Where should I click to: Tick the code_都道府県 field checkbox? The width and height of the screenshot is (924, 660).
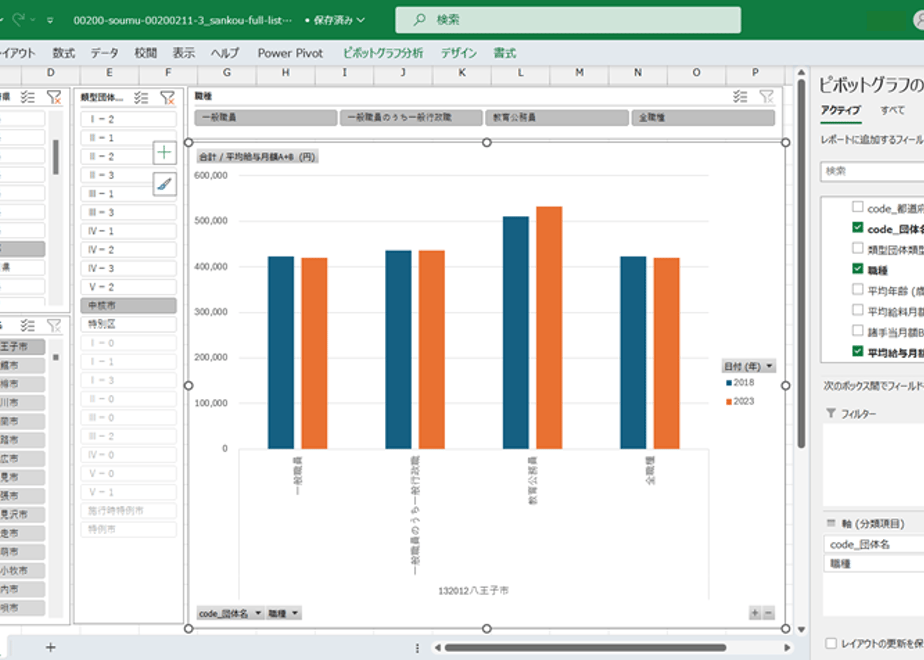pos(858,207)
